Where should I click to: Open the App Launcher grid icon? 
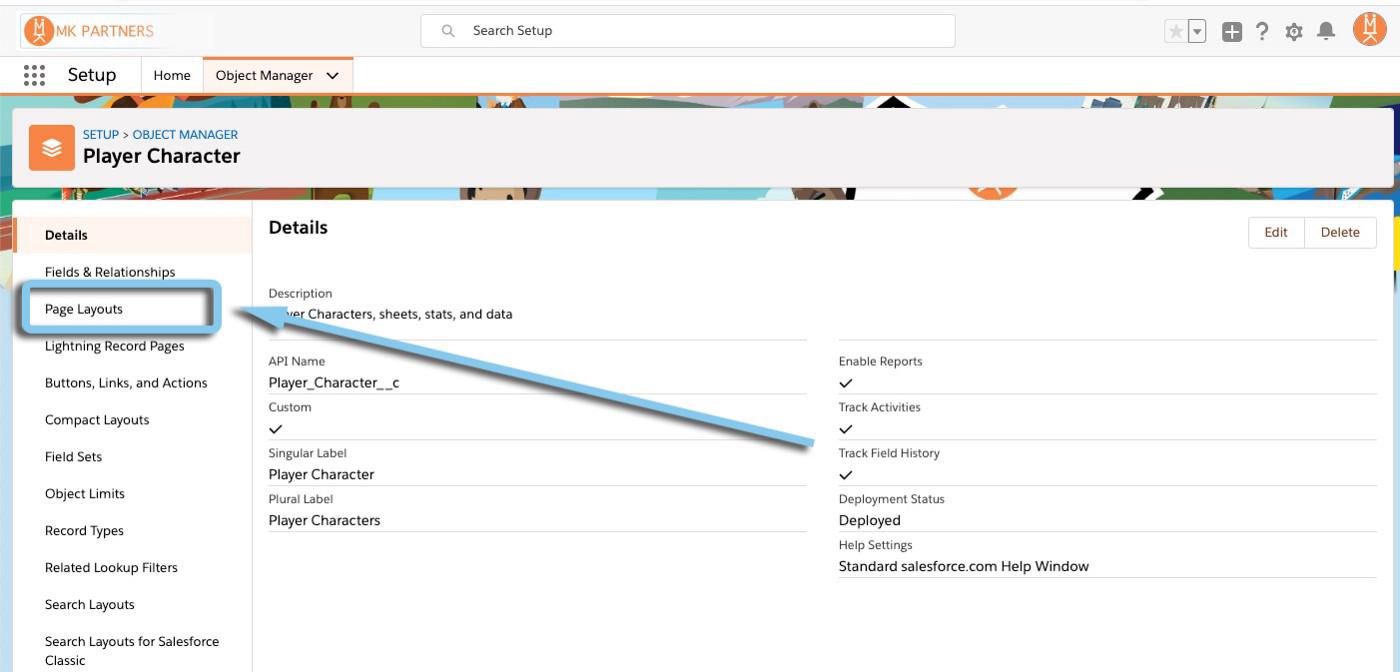34,75
